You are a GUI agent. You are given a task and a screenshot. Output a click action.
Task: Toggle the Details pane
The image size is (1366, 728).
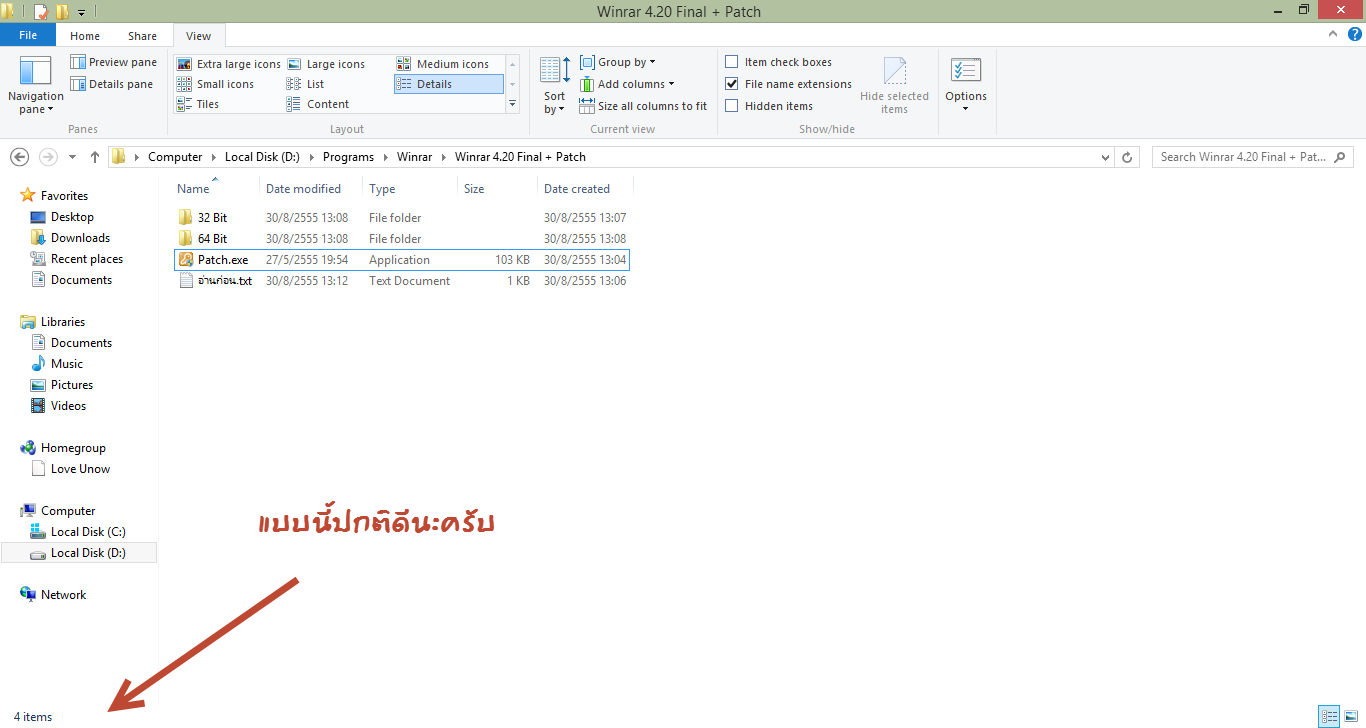click(x=111, y=84)
